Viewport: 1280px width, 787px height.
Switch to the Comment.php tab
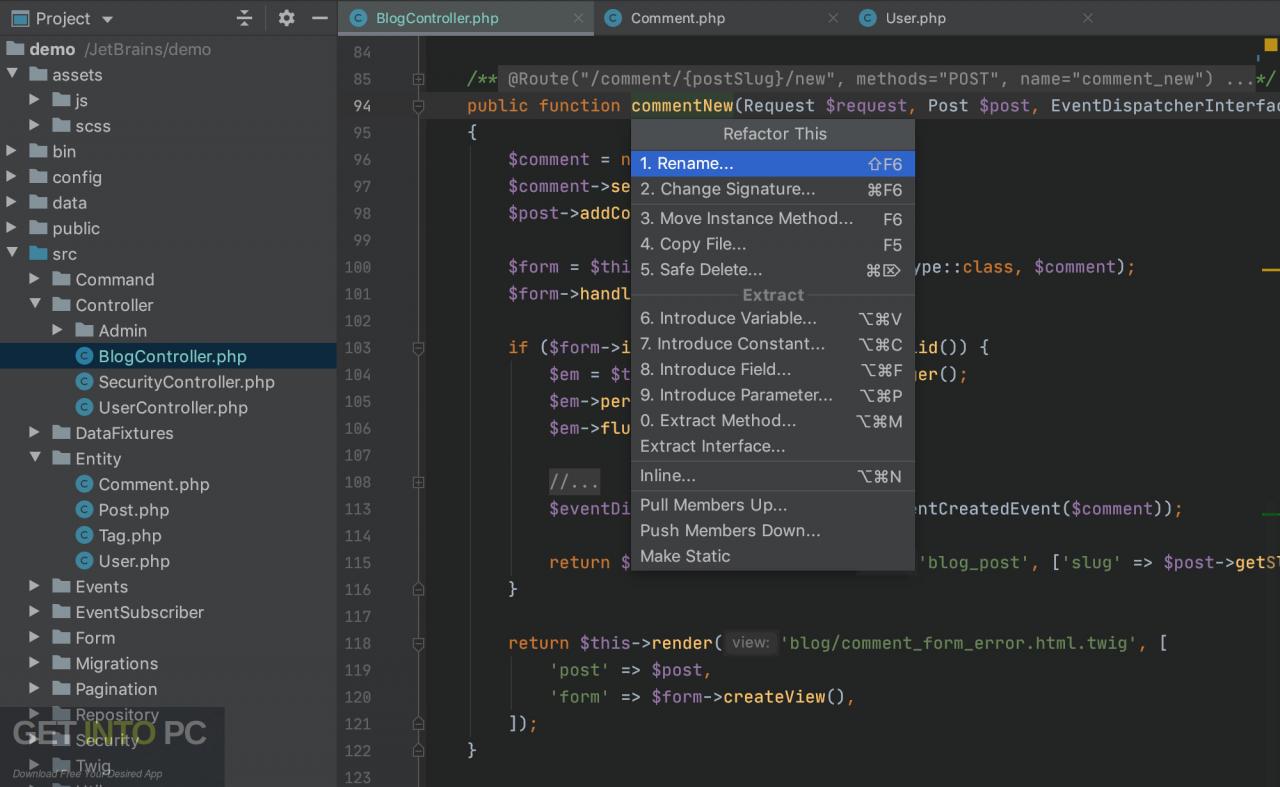click(678, 18)
